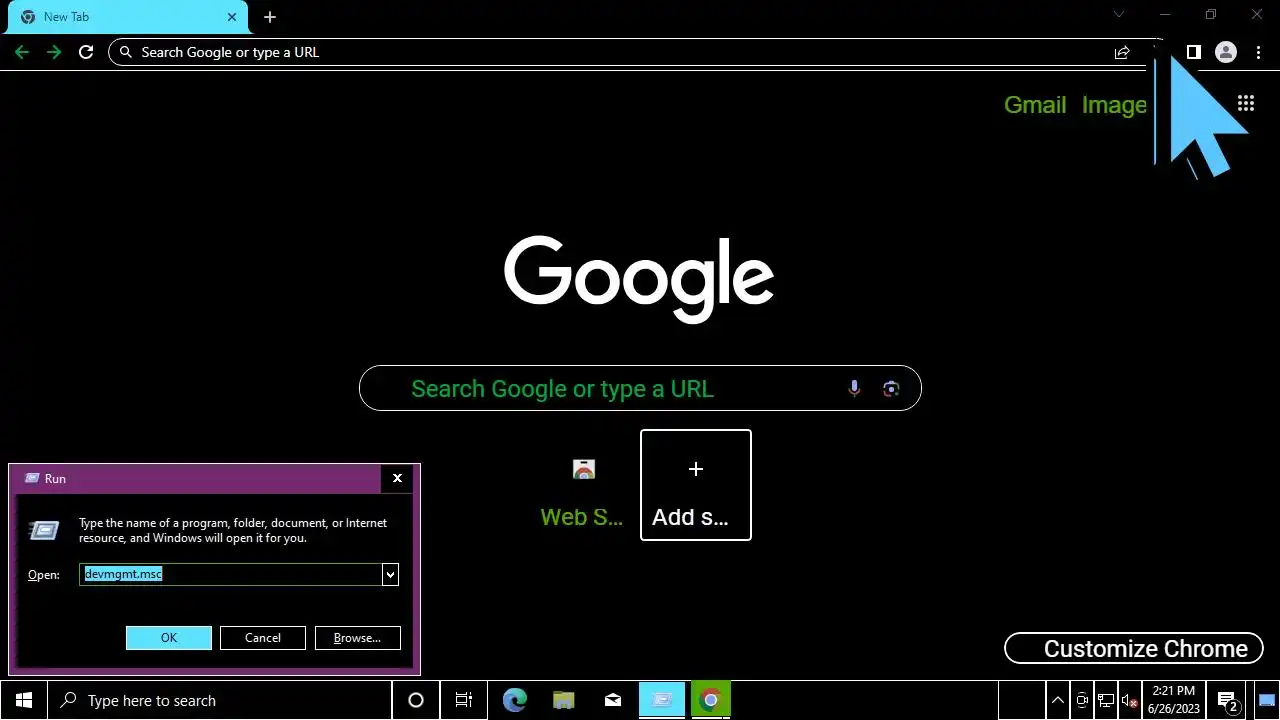1280x720 pixels.
Task: Switch to Chrome via its taskbar icon
Action: [710, 700]
